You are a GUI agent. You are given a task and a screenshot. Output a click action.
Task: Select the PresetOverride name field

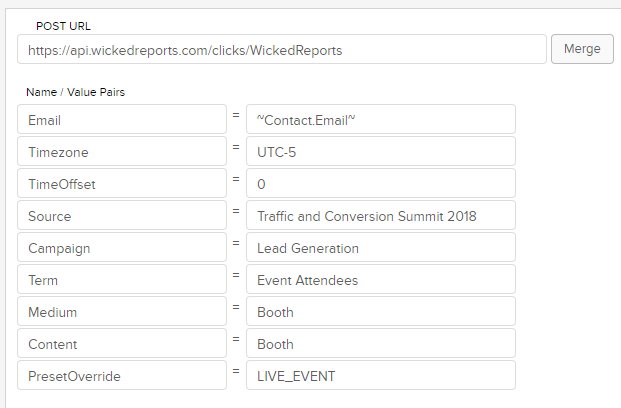[x=122, y=375]
